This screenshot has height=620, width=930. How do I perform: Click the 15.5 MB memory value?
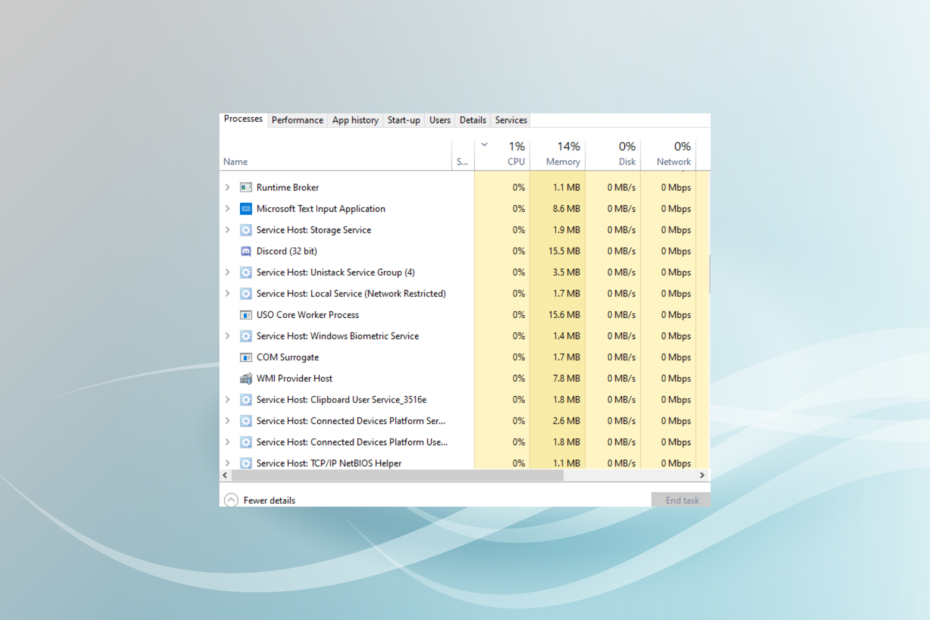tap(564, 252)
